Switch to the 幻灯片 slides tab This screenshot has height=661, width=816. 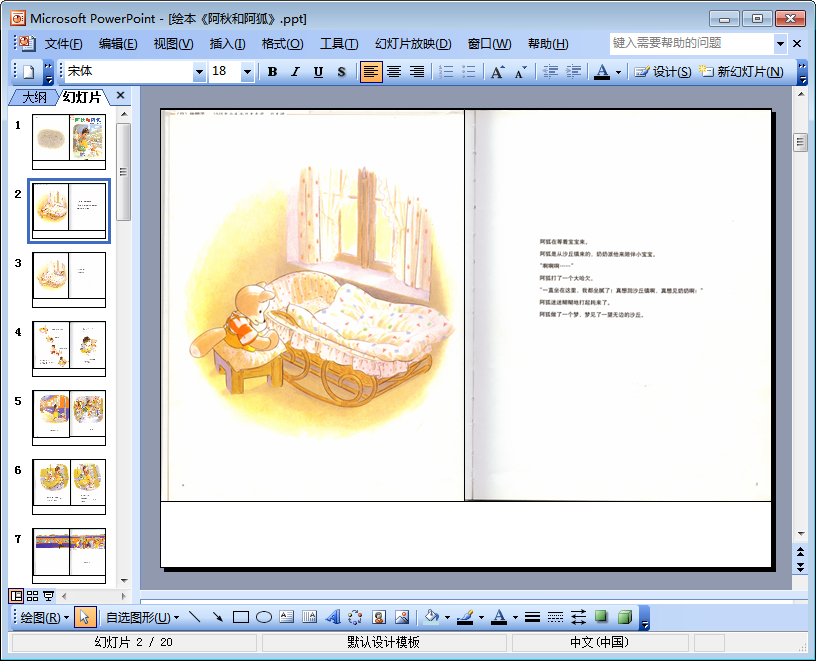point(82,97)
